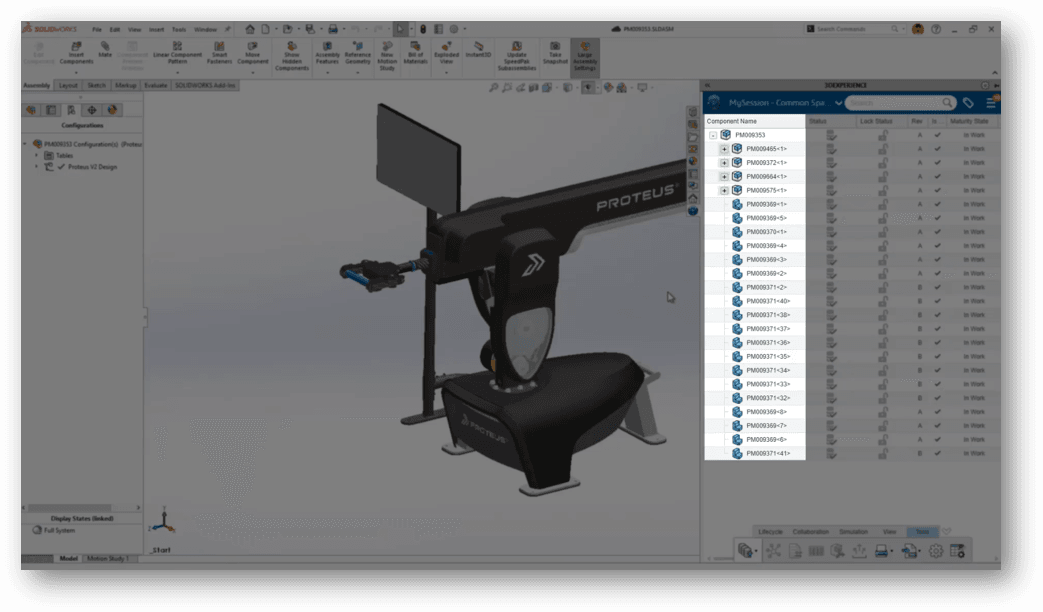Open the Tools menu in menu bar
Screen dimensions: 1043x612
tap(178, 30)
